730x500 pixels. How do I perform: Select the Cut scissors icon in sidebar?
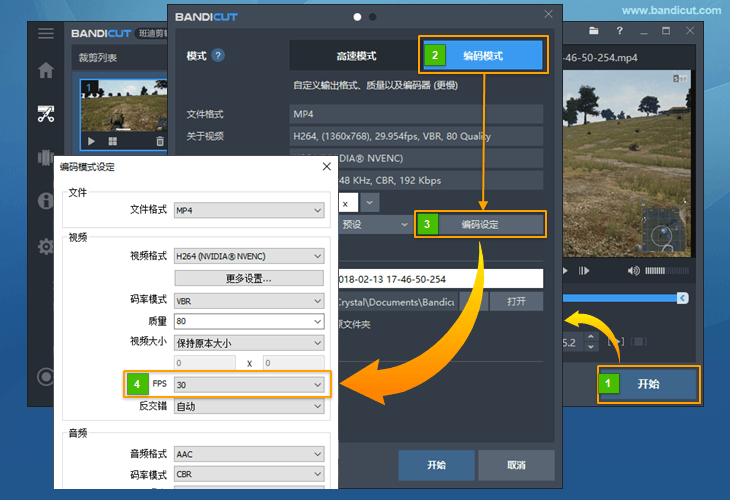point(46,114)
